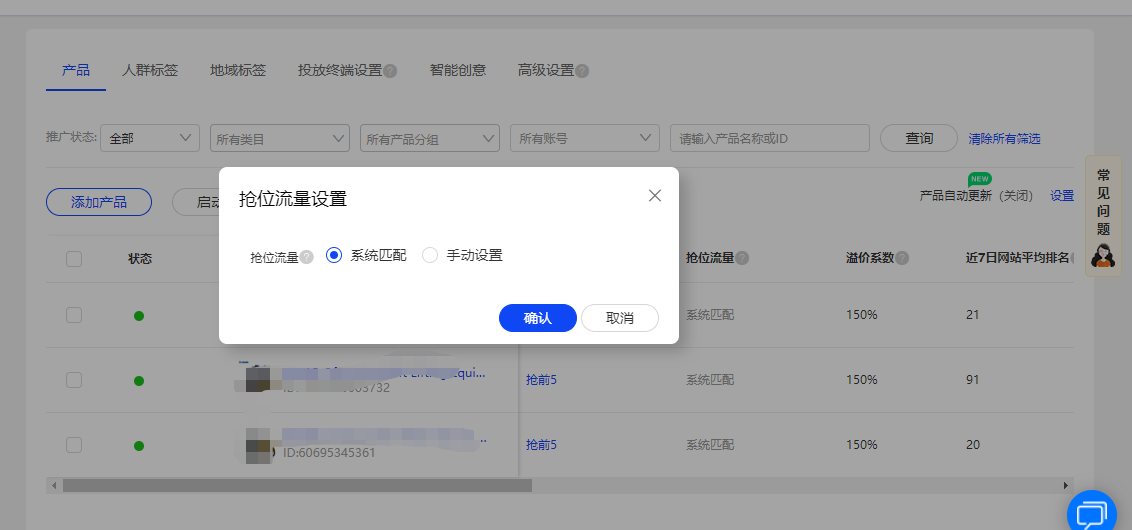This screenshot has width=1132, height=530.
Task: Click help icon next to 抢位流量 label in dialog
Action: (x=307, y=256)
